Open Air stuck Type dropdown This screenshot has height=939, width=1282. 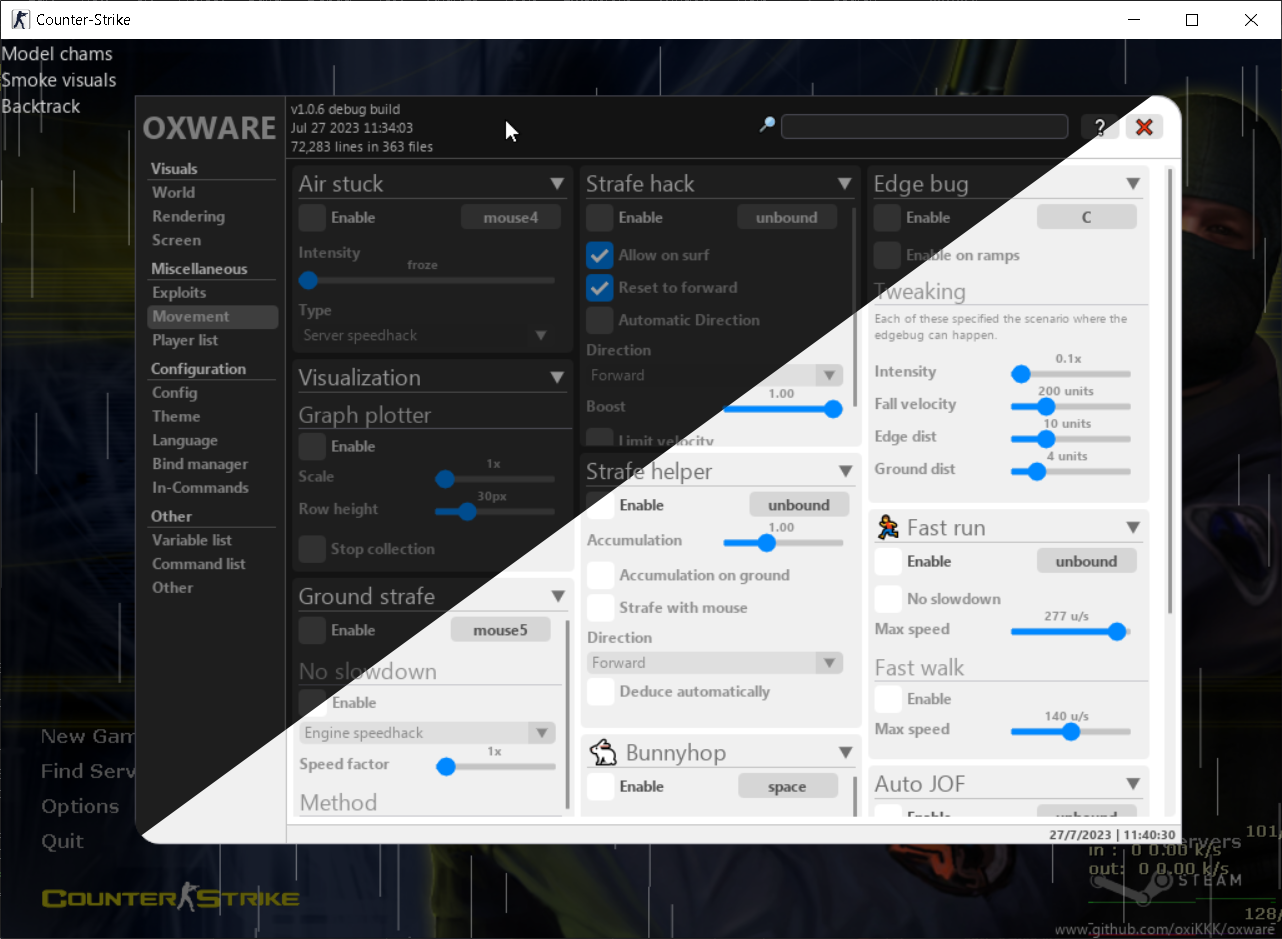point(426,336)
